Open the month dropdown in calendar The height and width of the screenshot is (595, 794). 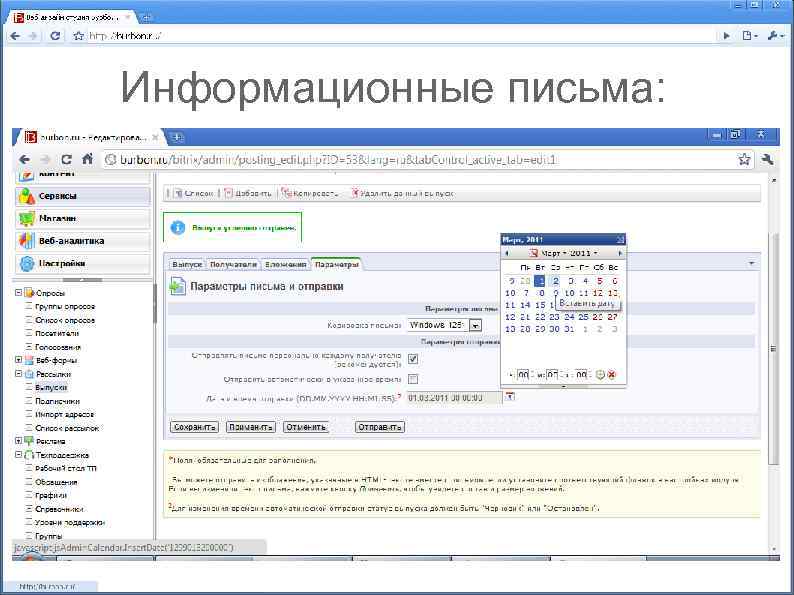point(553,253)
